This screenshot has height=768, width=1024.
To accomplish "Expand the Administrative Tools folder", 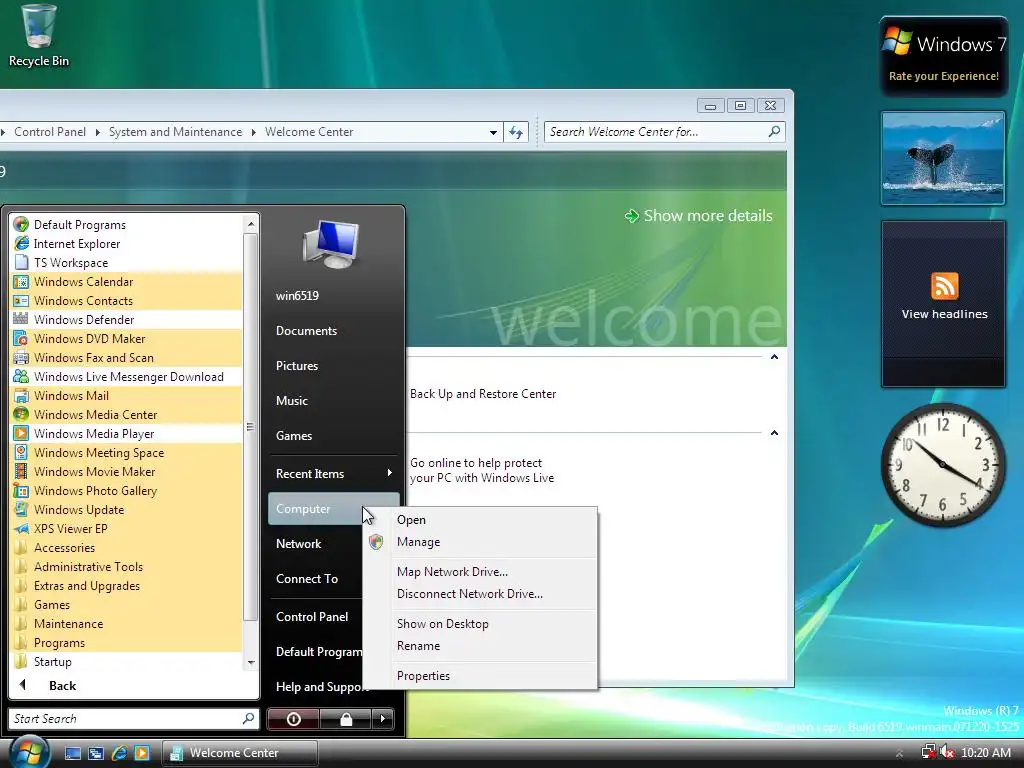I will pyautogui.click(x=88, y=567).
